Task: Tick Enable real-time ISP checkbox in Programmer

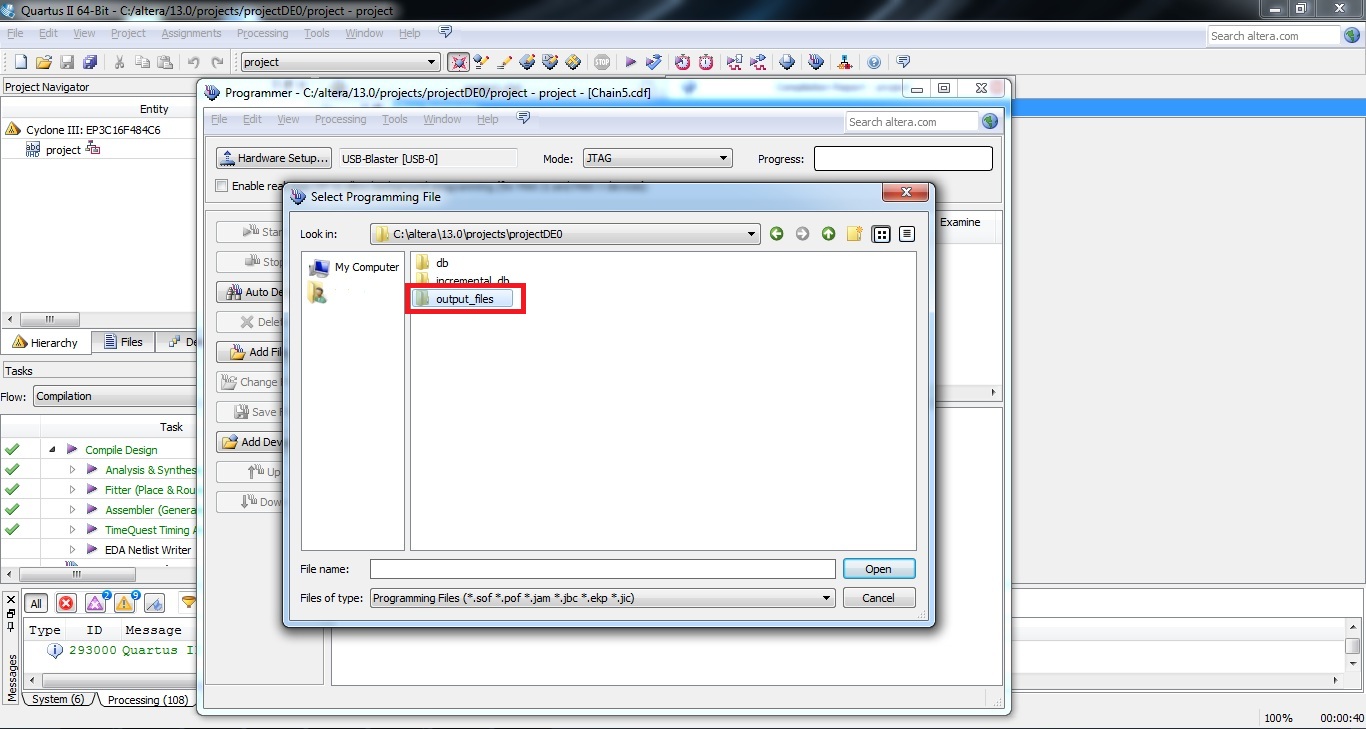Action: coord(222,186)
